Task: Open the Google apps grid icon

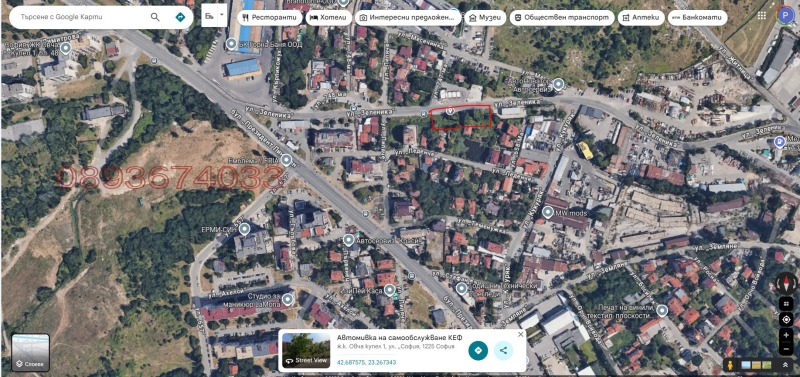Action: (x=762, y=16)
